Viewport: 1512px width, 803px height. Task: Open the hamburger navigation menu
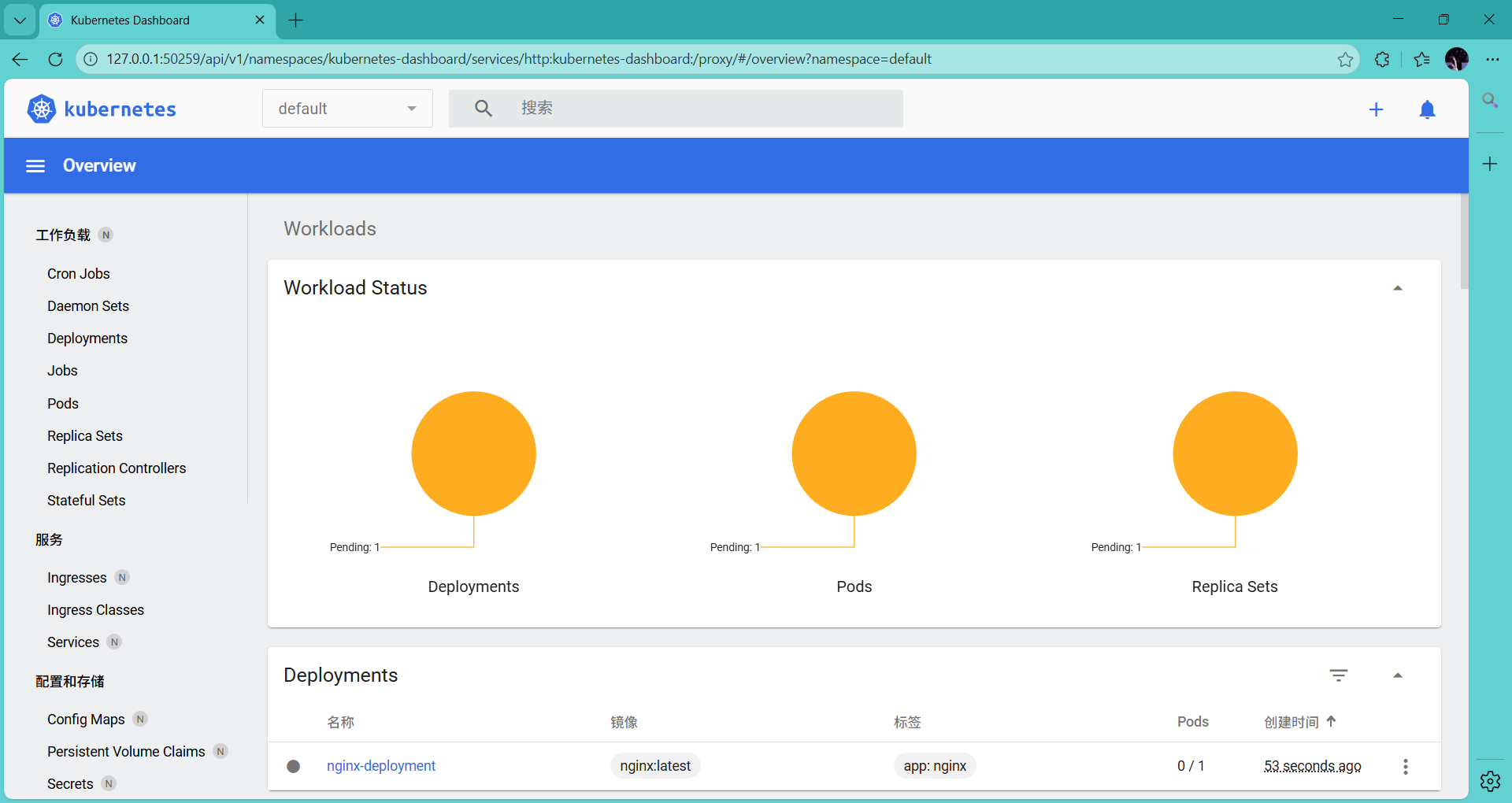[x=35, y=165]
